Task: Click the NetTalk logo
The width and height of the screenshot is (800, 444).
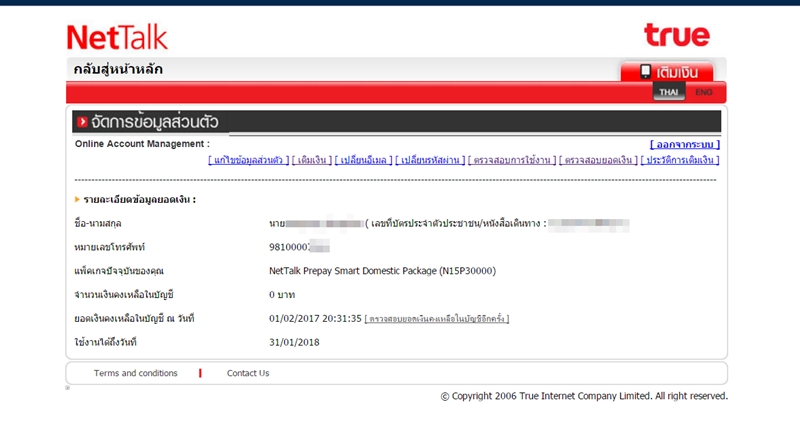Action: (117, 37)
